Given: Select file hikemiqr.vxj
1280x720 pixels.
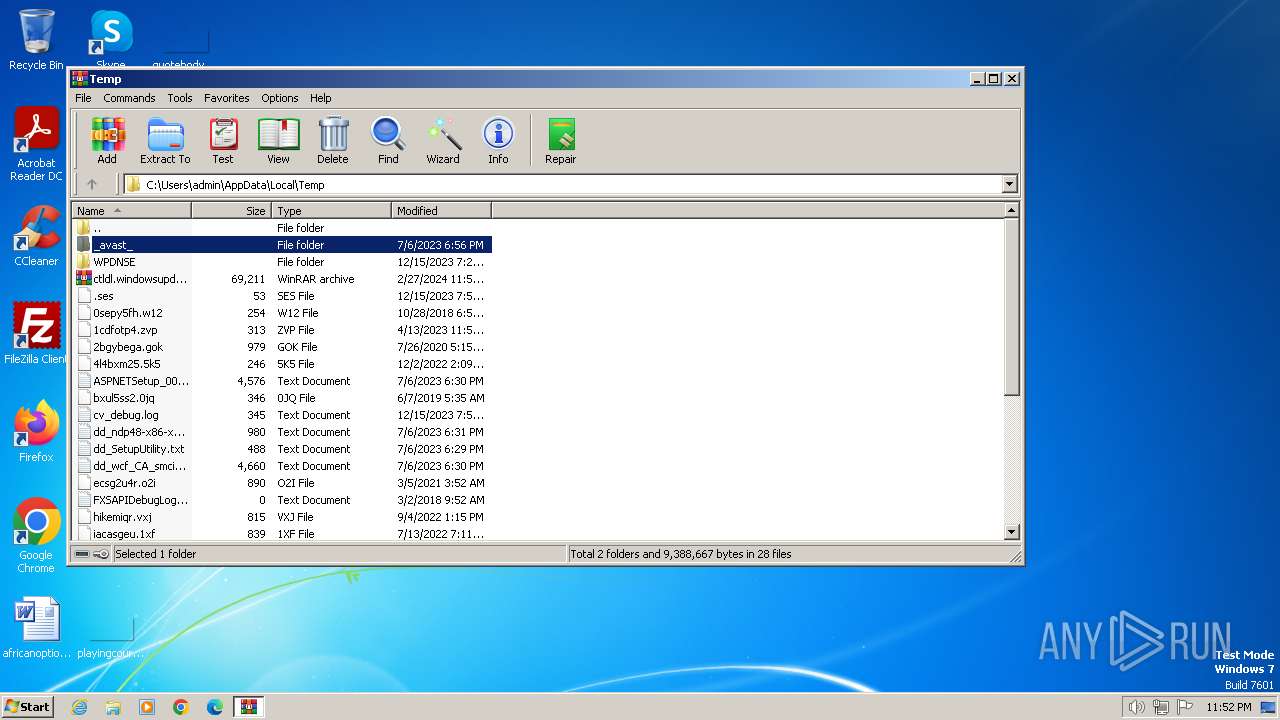Looking at the screenshot, I should pyautogui.click(x=282, y=517).
